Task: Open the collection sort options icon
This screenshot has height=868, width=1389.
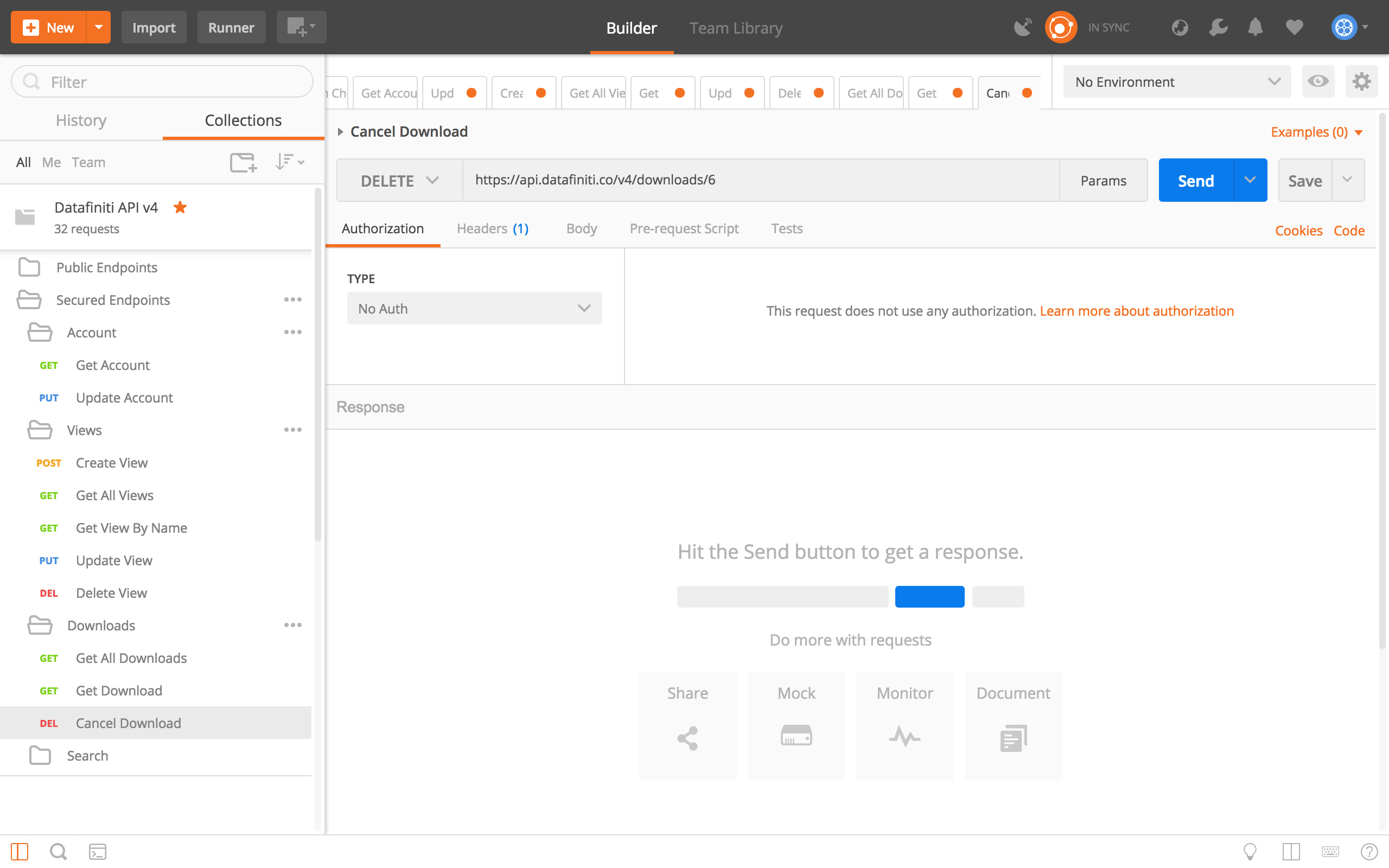Action: (x=289, y=162)
